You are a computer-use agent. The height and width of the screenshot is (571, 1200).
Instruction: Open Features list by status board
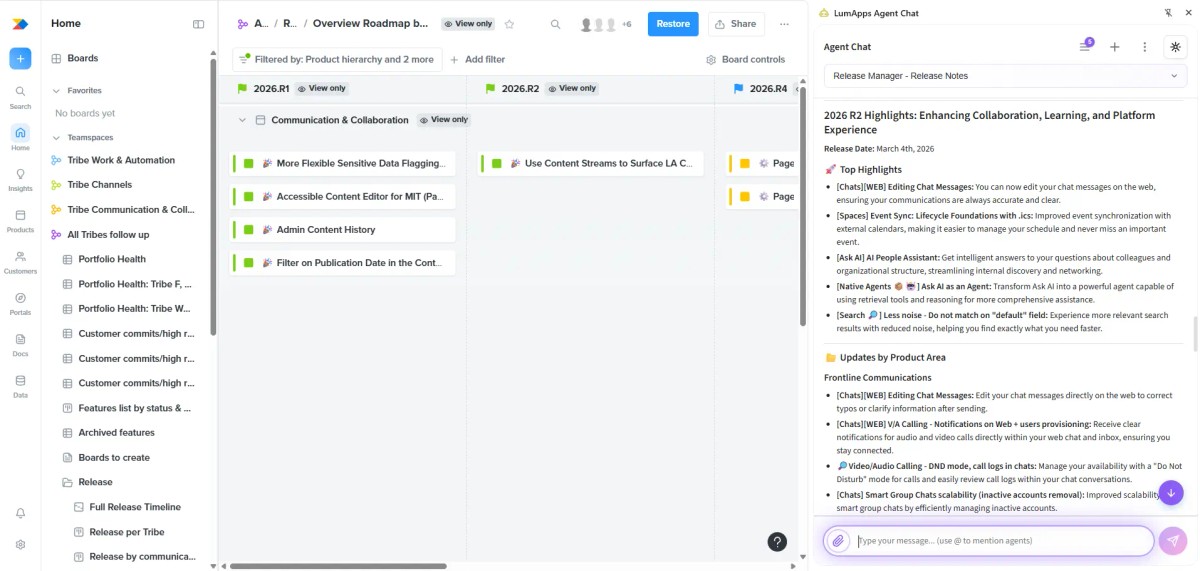coord(134,408)
